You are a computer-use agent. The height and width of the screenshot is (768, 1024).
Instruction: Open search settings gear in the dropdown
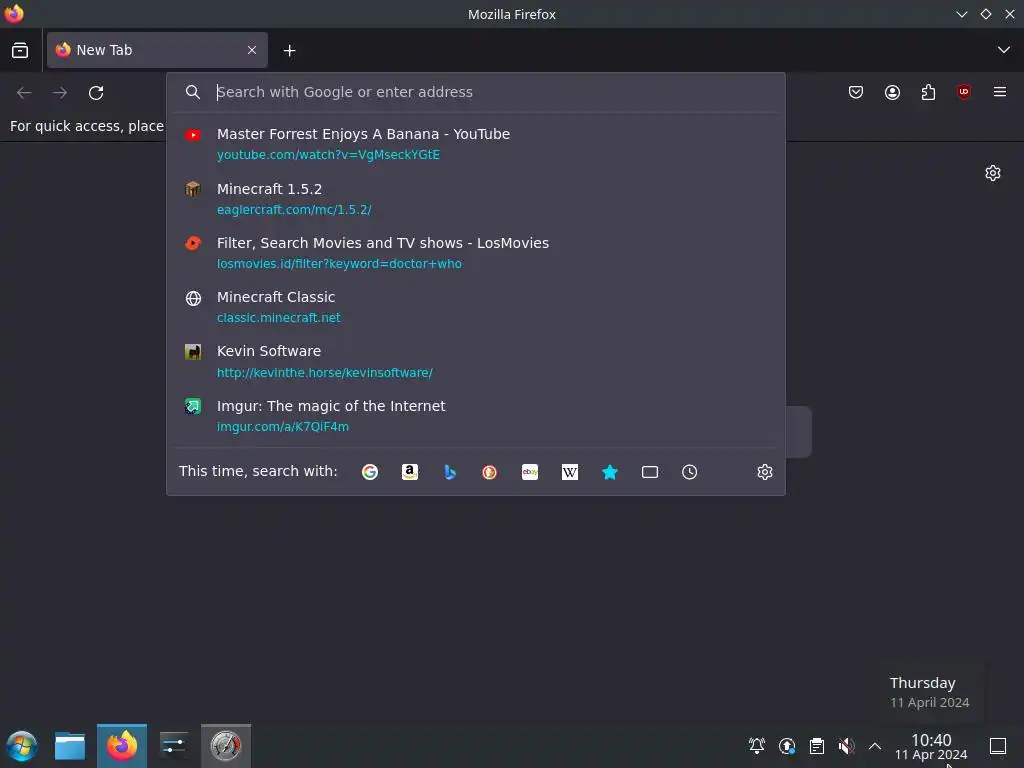pyautogui.click(x=765, y=472)
